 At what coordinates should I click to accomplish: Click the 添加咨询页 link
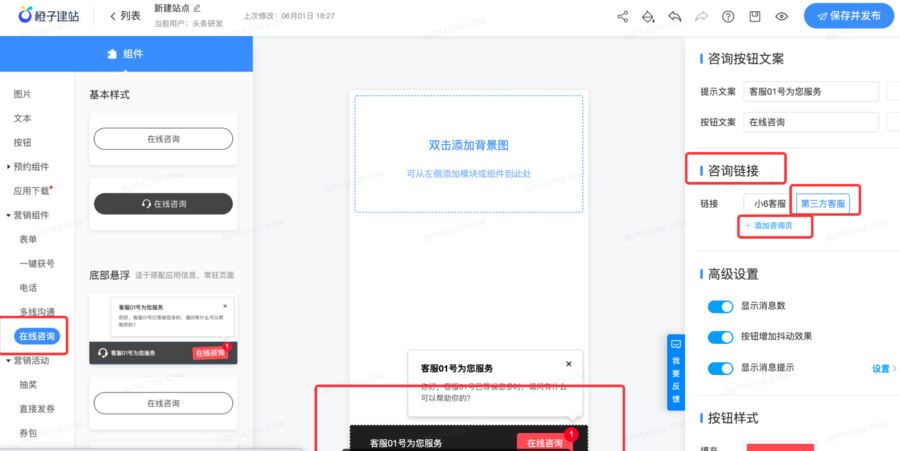(x=774, y=227)
